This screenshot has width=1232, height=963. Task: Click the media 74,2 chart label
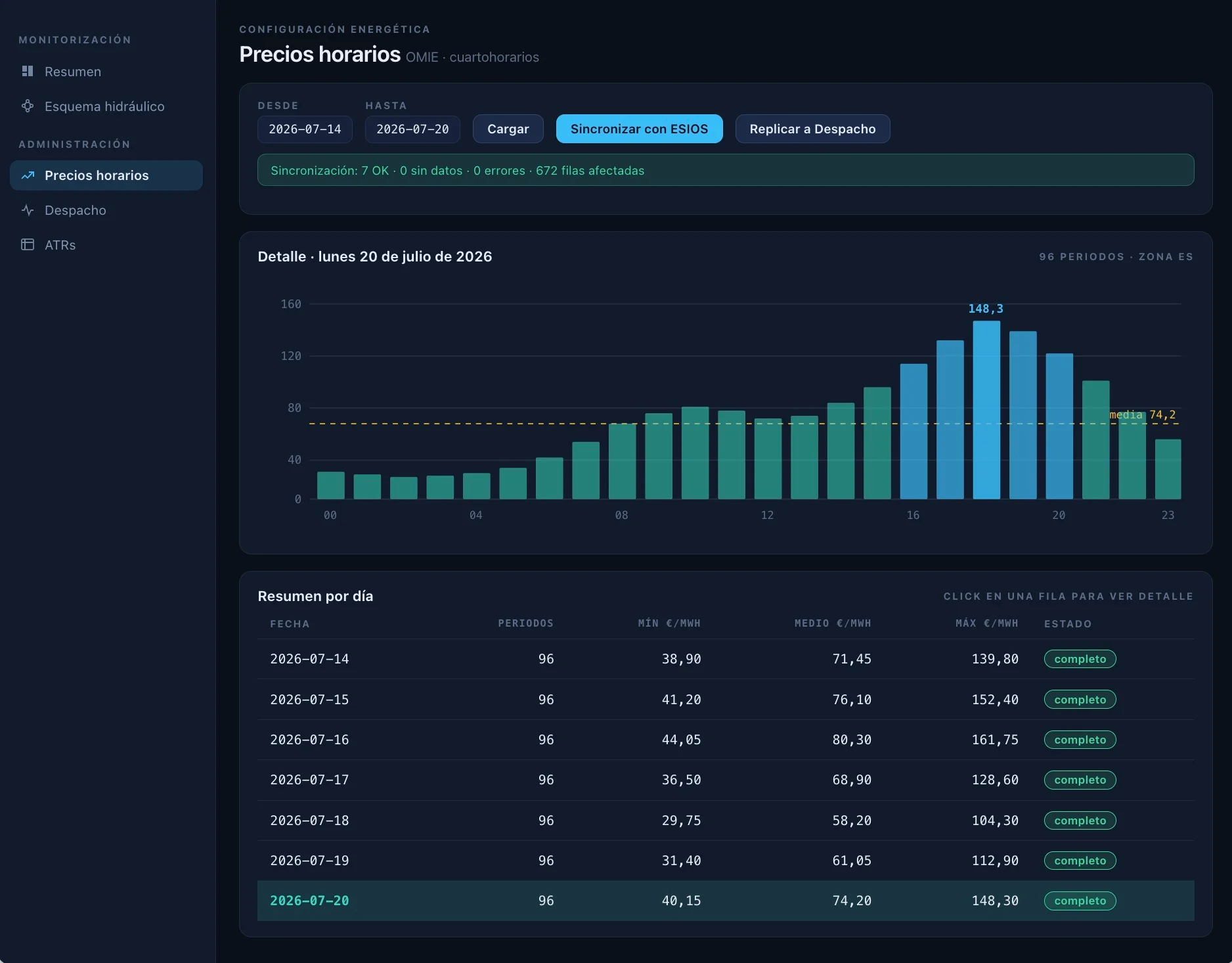tap(1143, 414)
